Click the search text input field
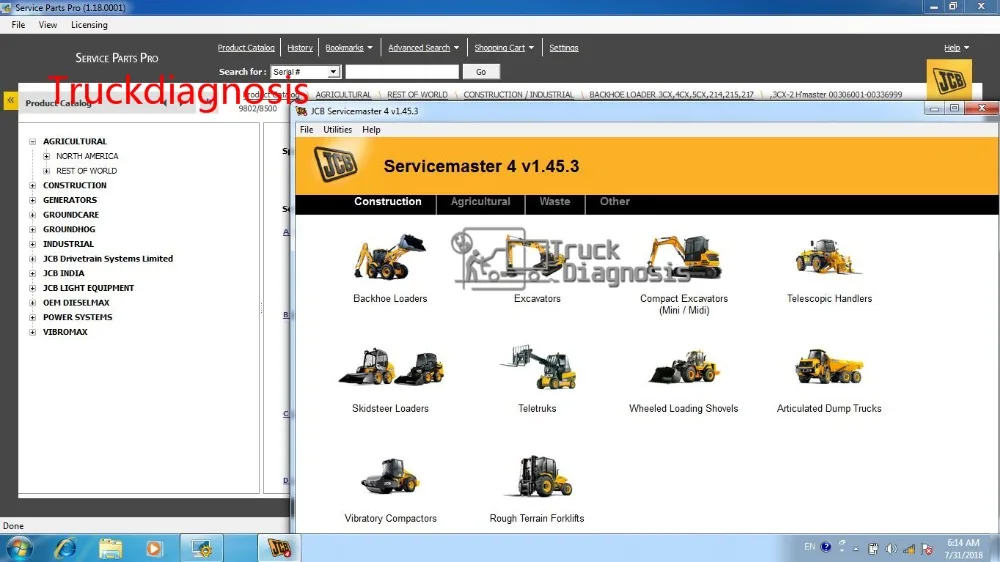The width and height of the screenshot is (1000, 562). click(402, 72)
